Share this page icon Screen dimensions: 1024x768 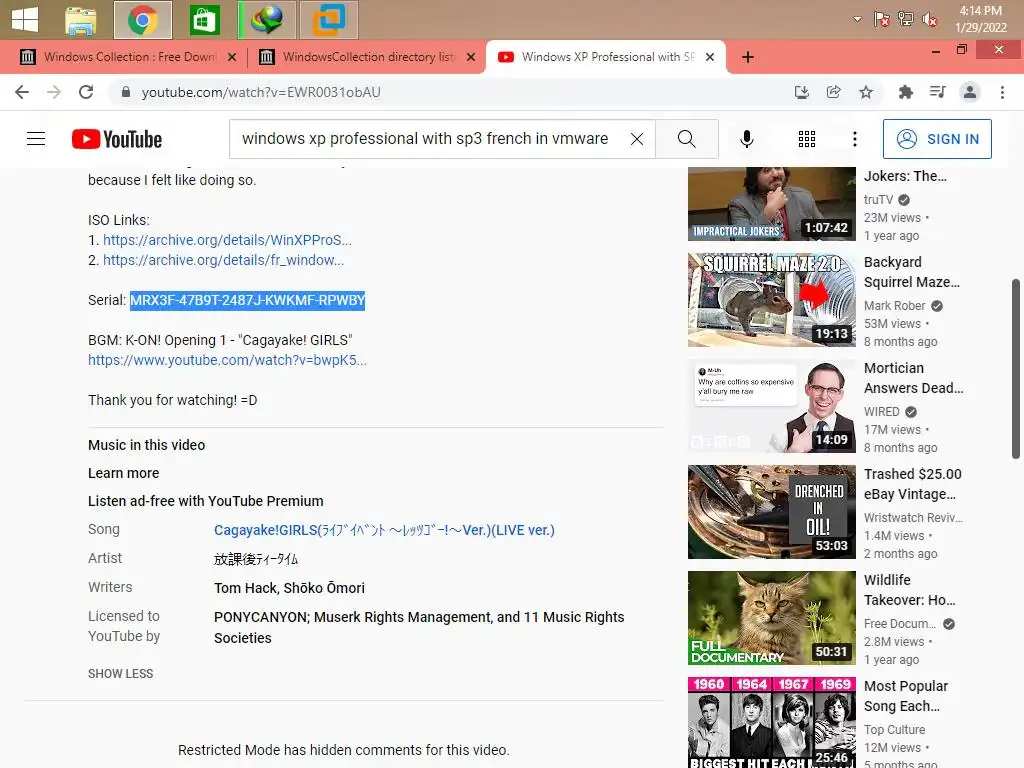click(x=833, y=92)
